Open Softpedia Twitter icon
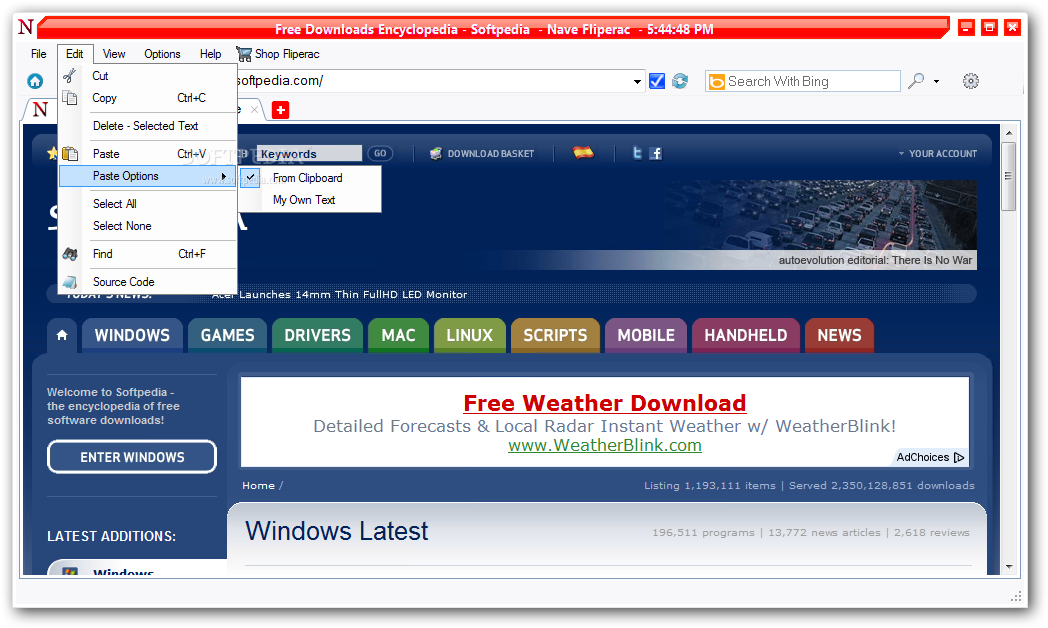Screen dimensions: 1048x628 637,153
